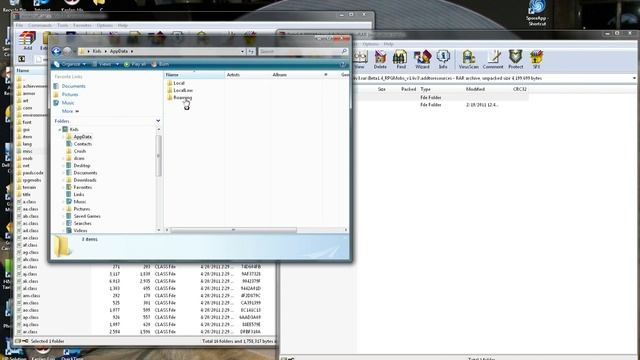Open Options menu in right WinRAR window
Screen dimensions: 640x360
371,44
